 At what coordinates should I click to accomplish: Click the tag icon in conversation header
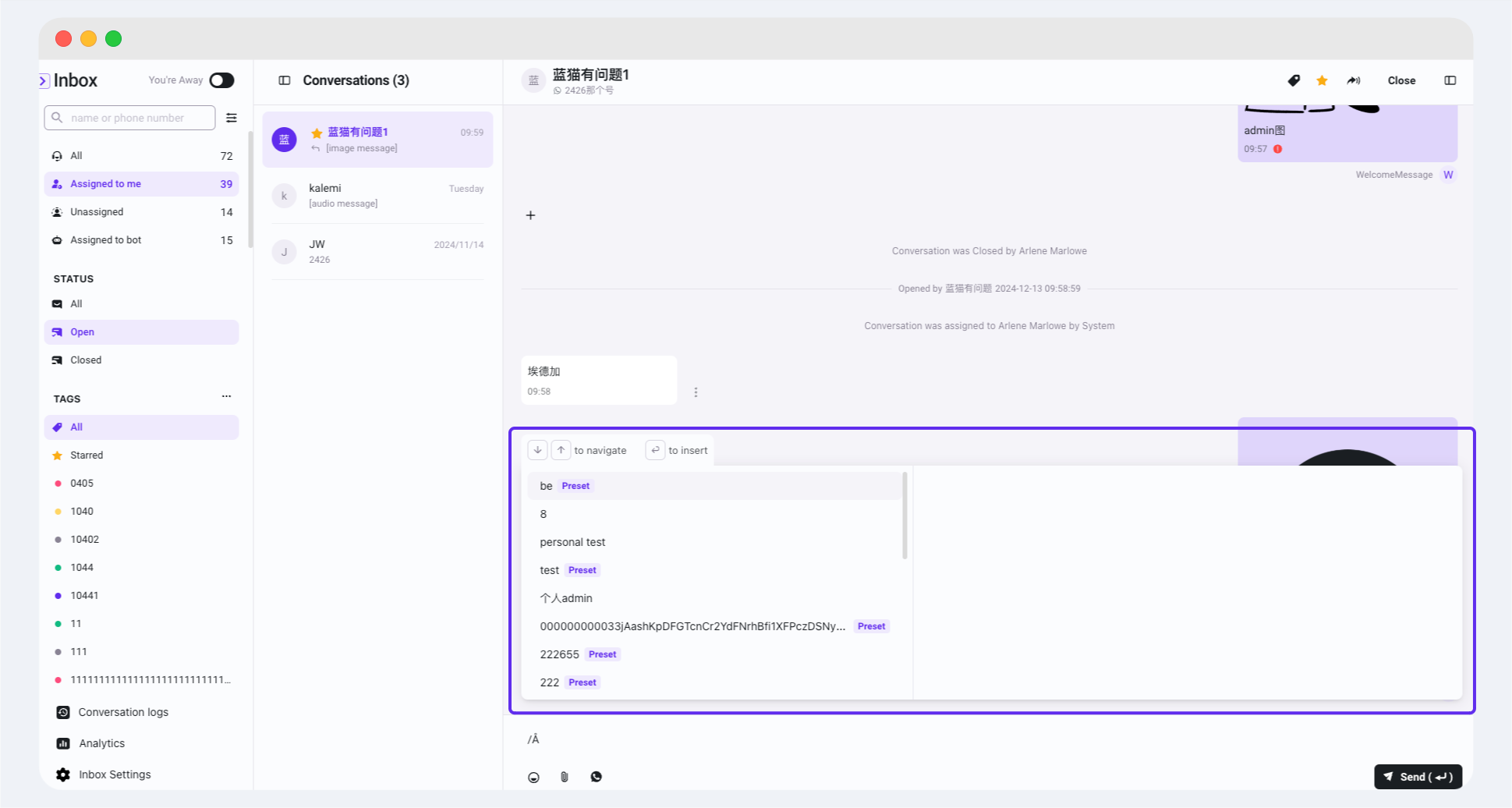click(1294, 80)
